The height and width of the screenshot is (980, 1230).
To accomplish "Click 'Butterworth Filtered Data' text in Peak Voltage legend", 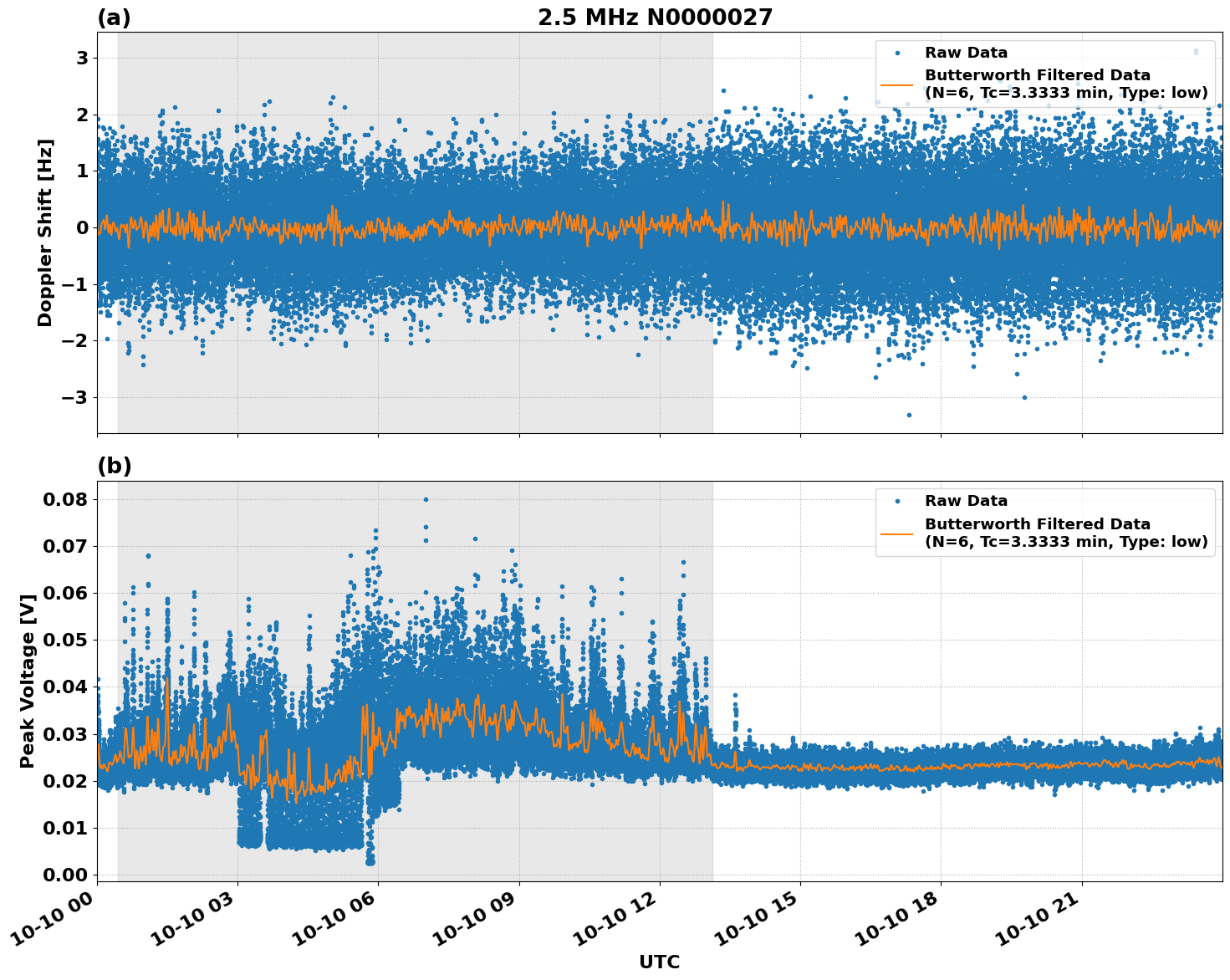I will coord(1037,524).
